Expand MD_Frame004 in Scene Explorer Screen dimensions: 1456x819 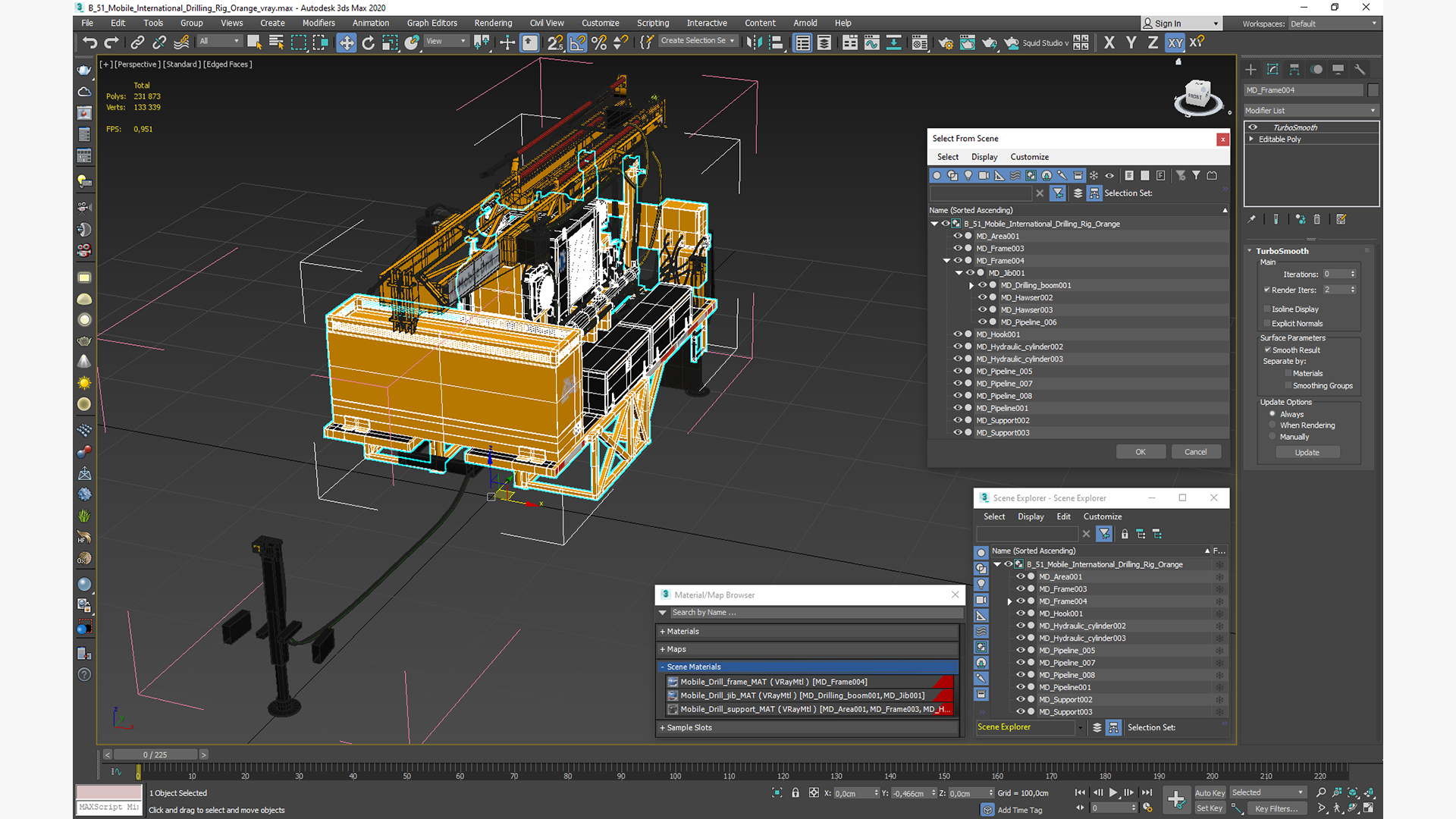point(1009,601)
